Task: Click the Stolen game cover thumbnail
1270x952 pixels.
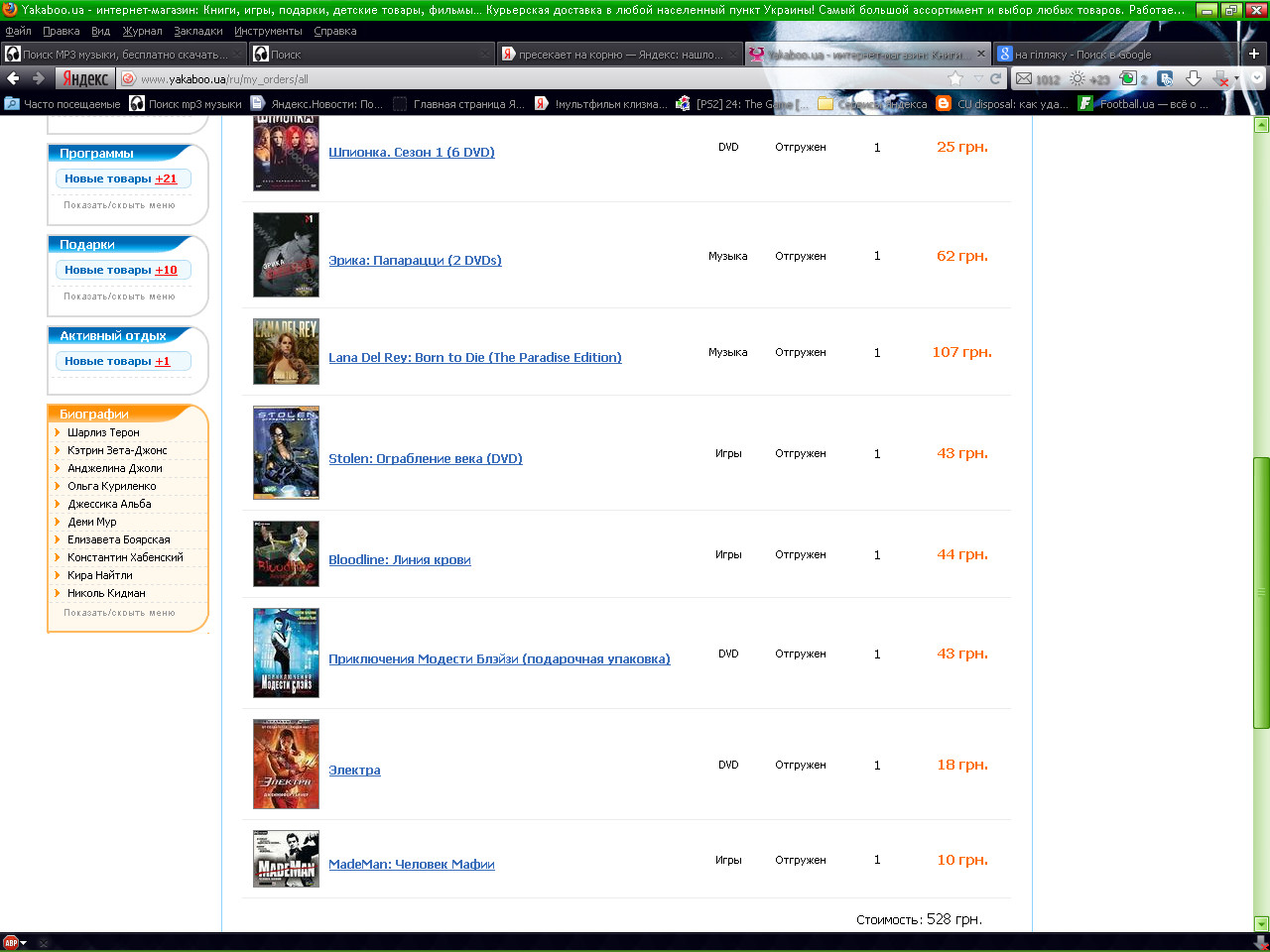Action: (x=286, y=452)
